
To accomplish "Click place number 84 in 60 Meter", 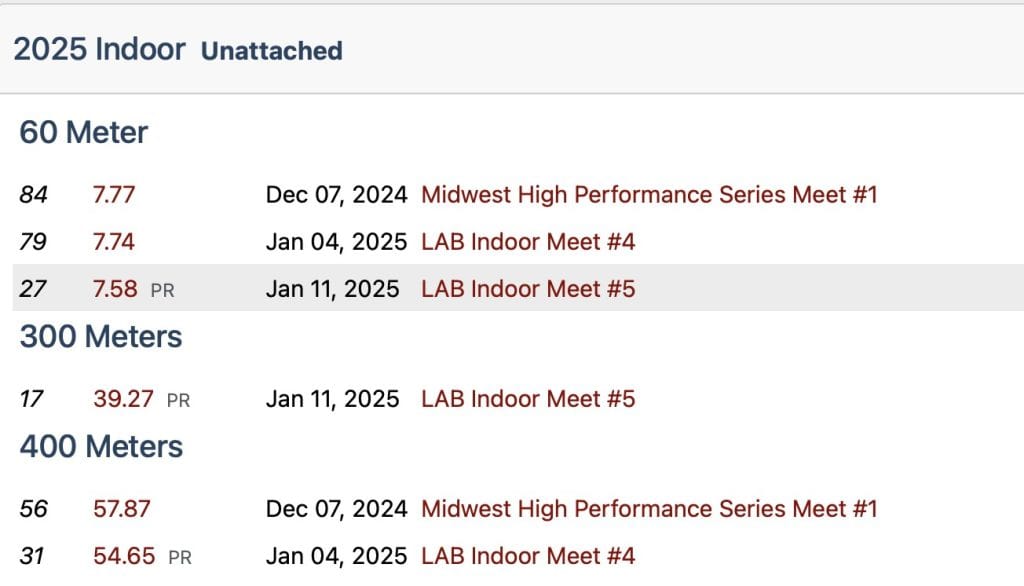I will click(x=34, y=194).
